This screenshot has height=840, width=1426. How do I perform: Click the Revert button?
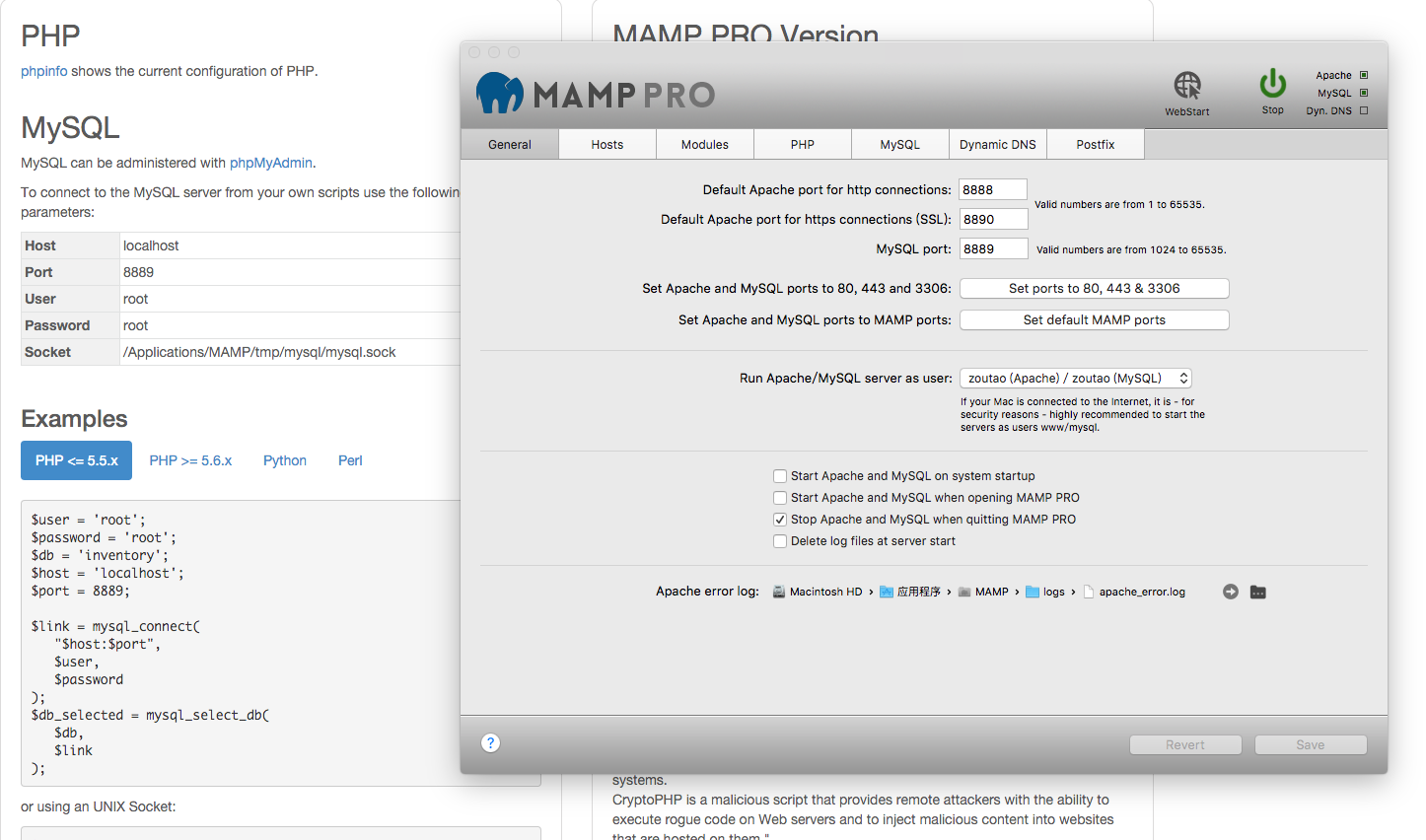(x=1185, y=744)
